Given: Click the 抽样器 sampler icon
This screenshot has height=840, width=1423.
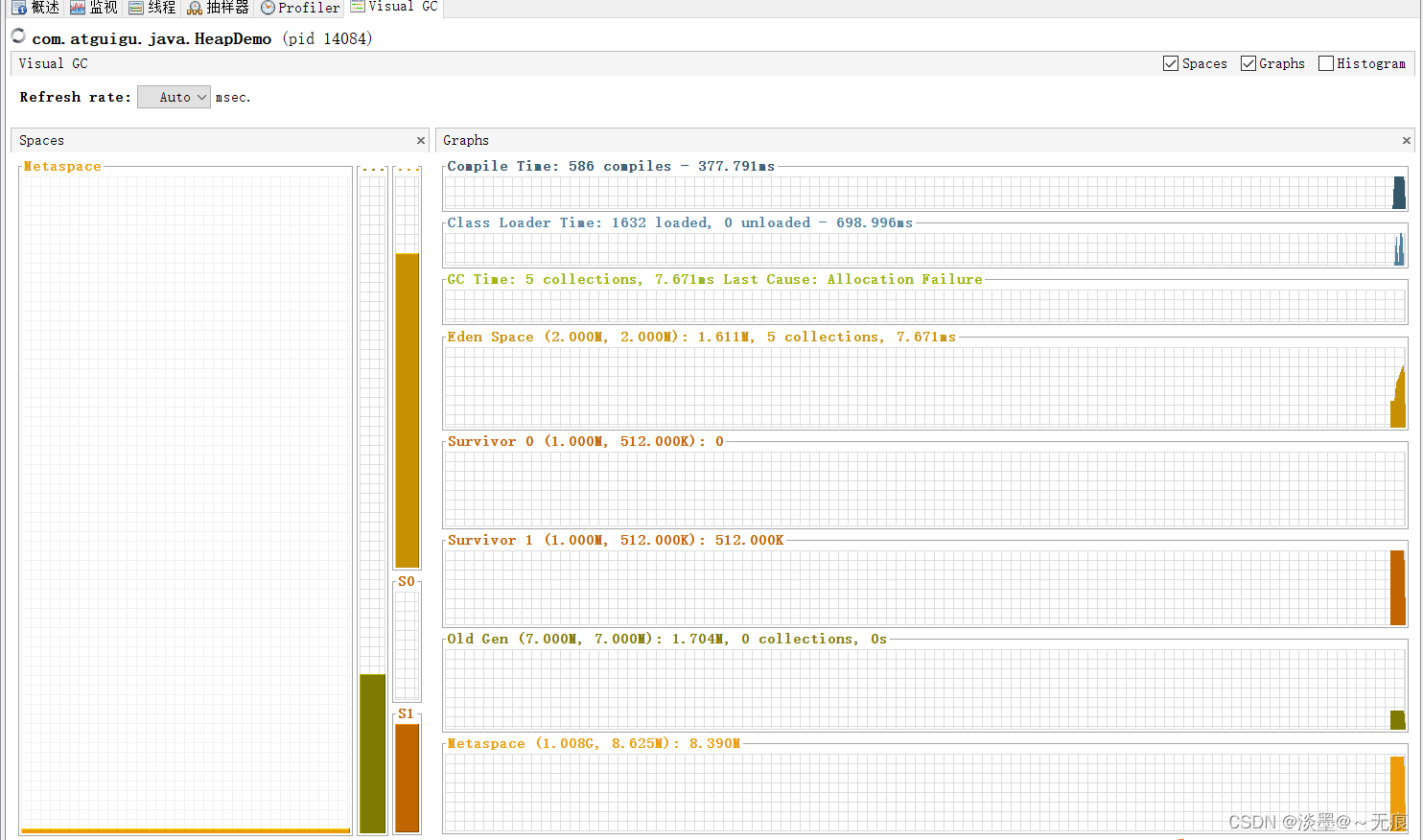Looking at the screenshot, I should pyautogui.click(x=195, y=8).
